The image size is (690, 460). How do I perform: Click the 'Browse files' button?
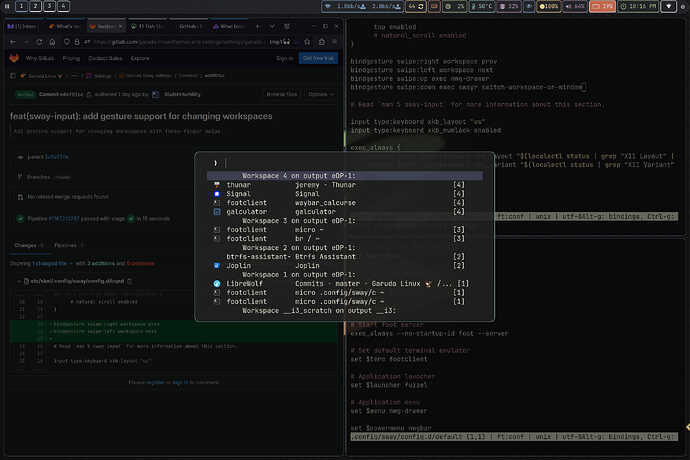tap(282, 94)
